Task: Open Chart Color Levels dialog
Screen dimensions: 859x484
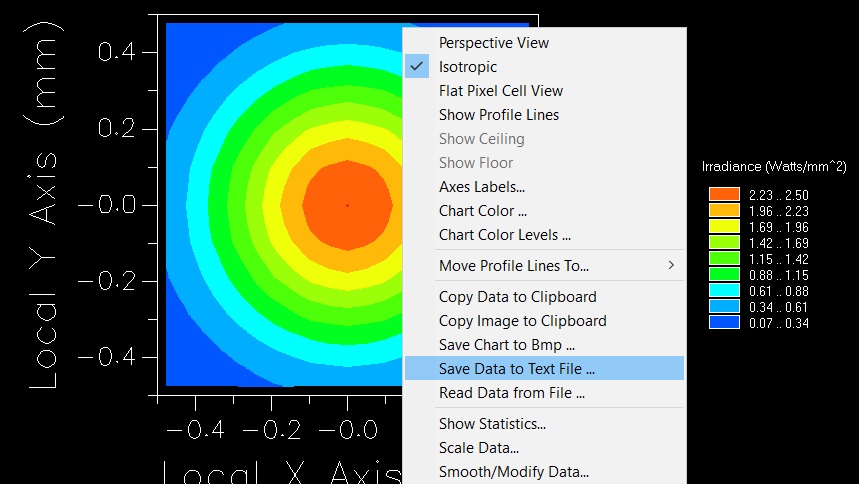Action: pos(544,235)
